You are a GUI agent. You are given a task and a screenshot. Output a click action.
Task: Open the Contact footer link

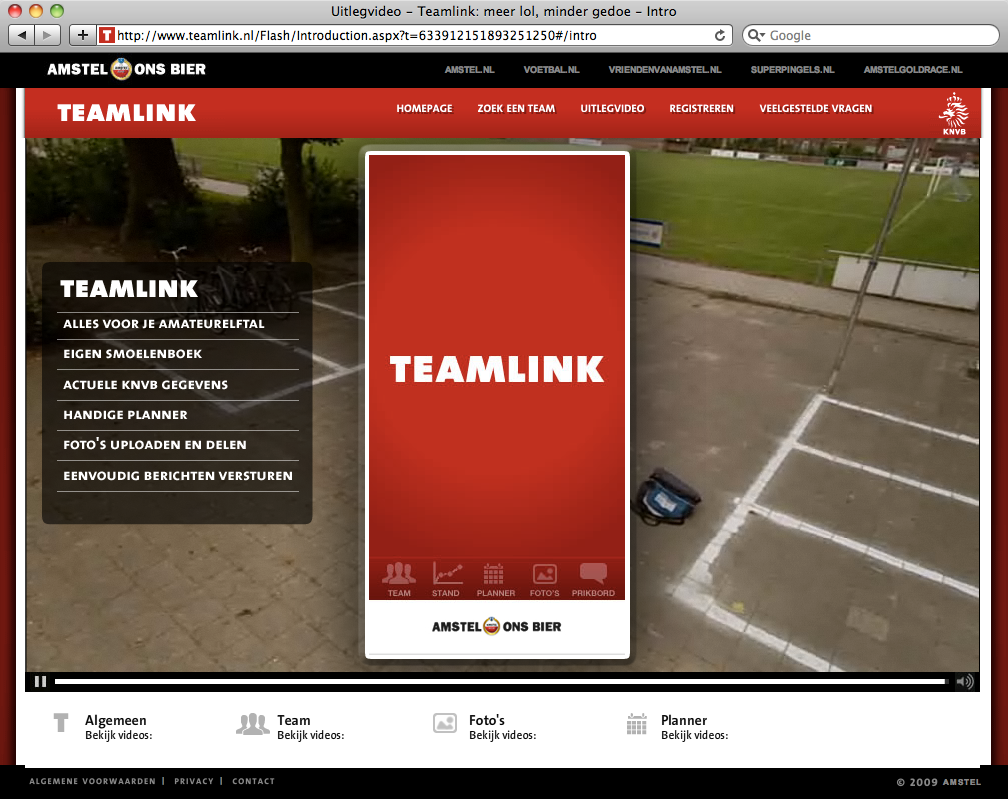pos(253,781)
